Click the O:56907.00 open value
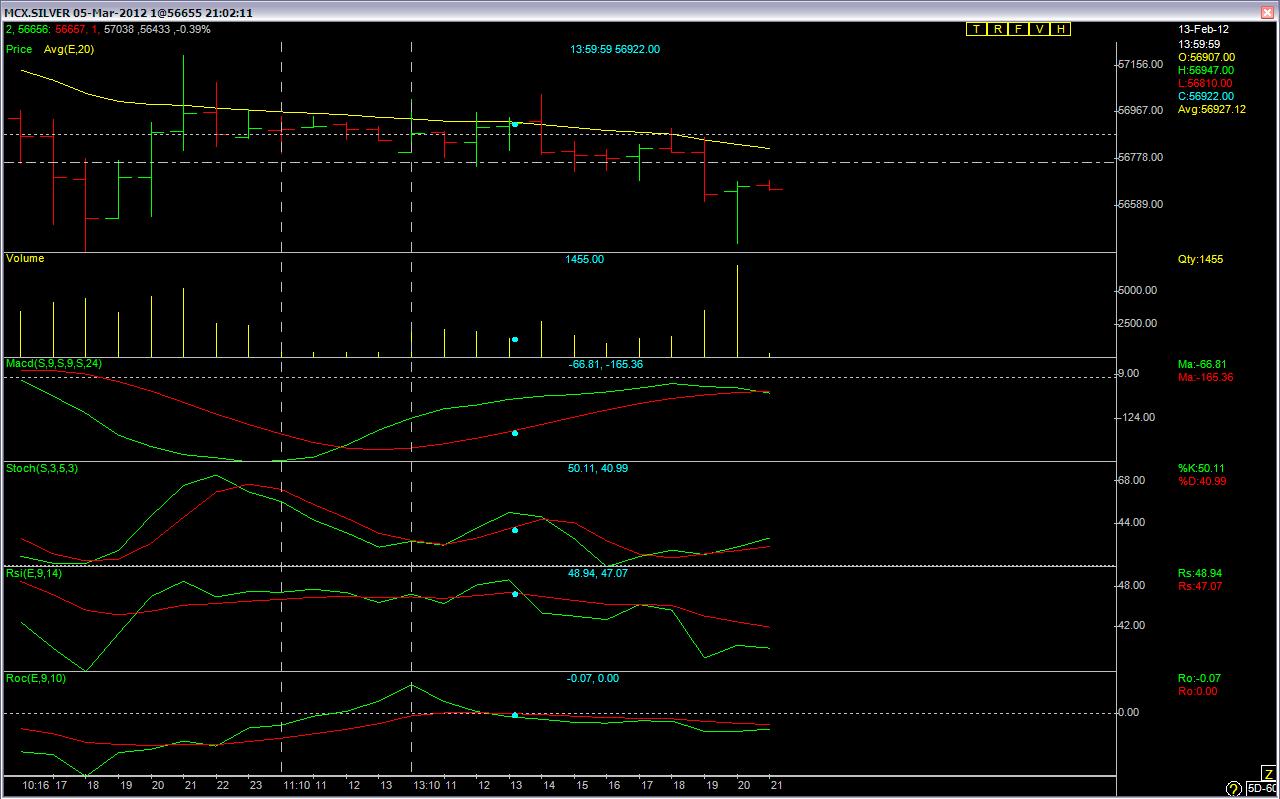This screenshot has height=799, width=1280. pos(1206,58)
